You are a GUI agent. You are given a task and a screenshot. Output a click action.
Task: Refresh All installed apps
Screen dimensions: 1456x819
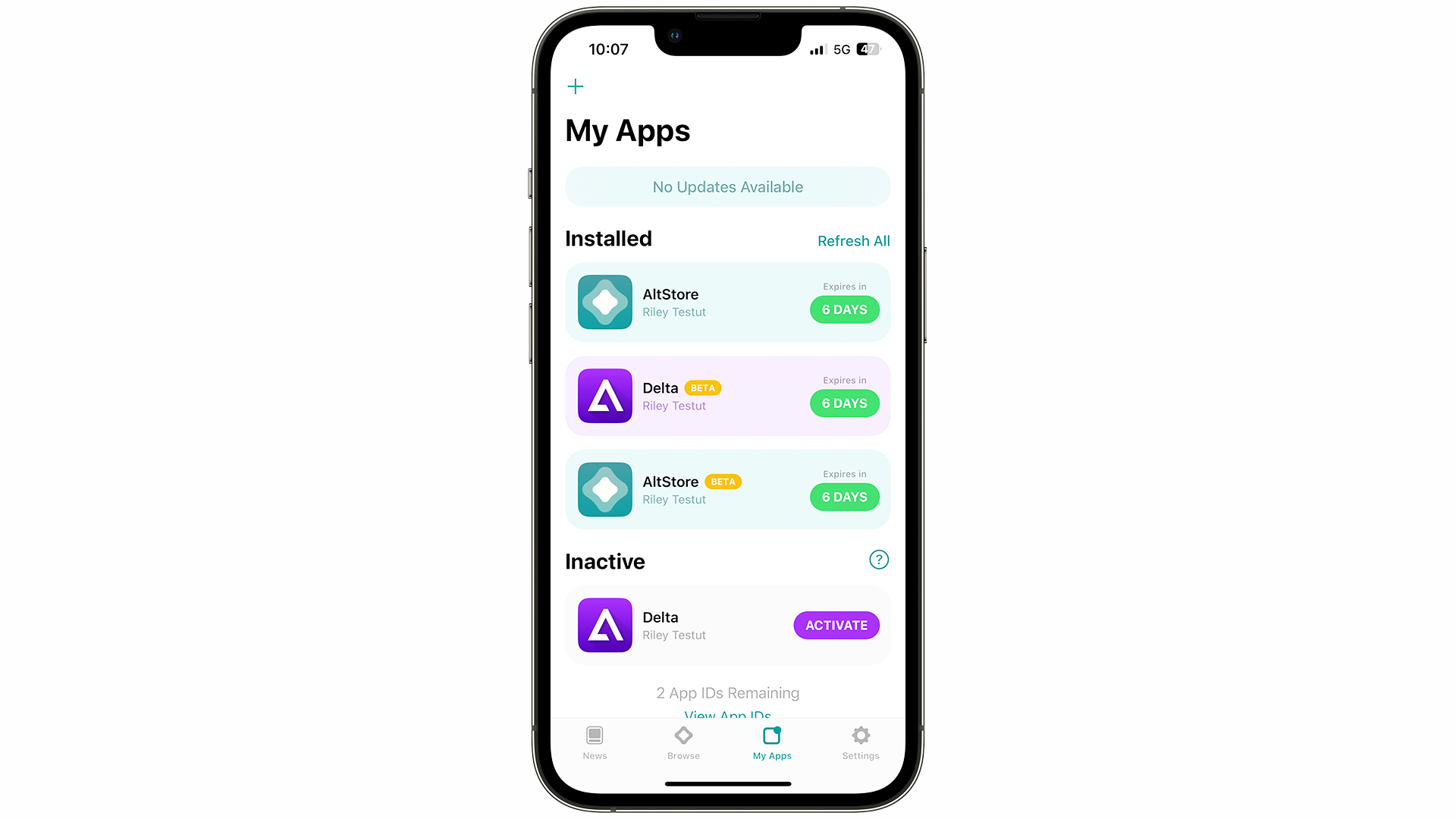pyautogui.click(x=854, y=240)
